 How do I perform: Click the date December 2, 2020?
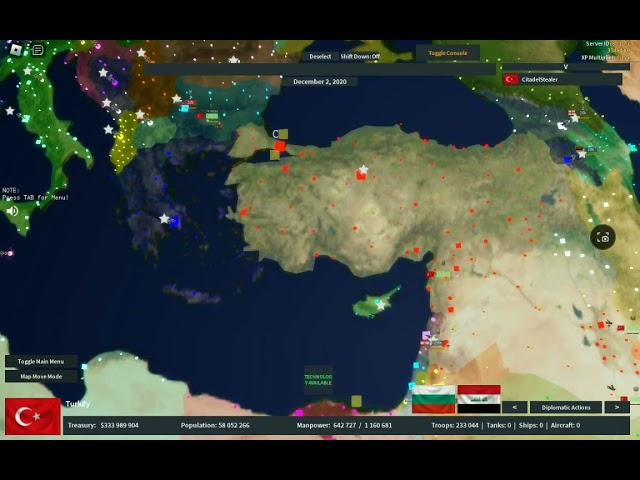[320, 82]
